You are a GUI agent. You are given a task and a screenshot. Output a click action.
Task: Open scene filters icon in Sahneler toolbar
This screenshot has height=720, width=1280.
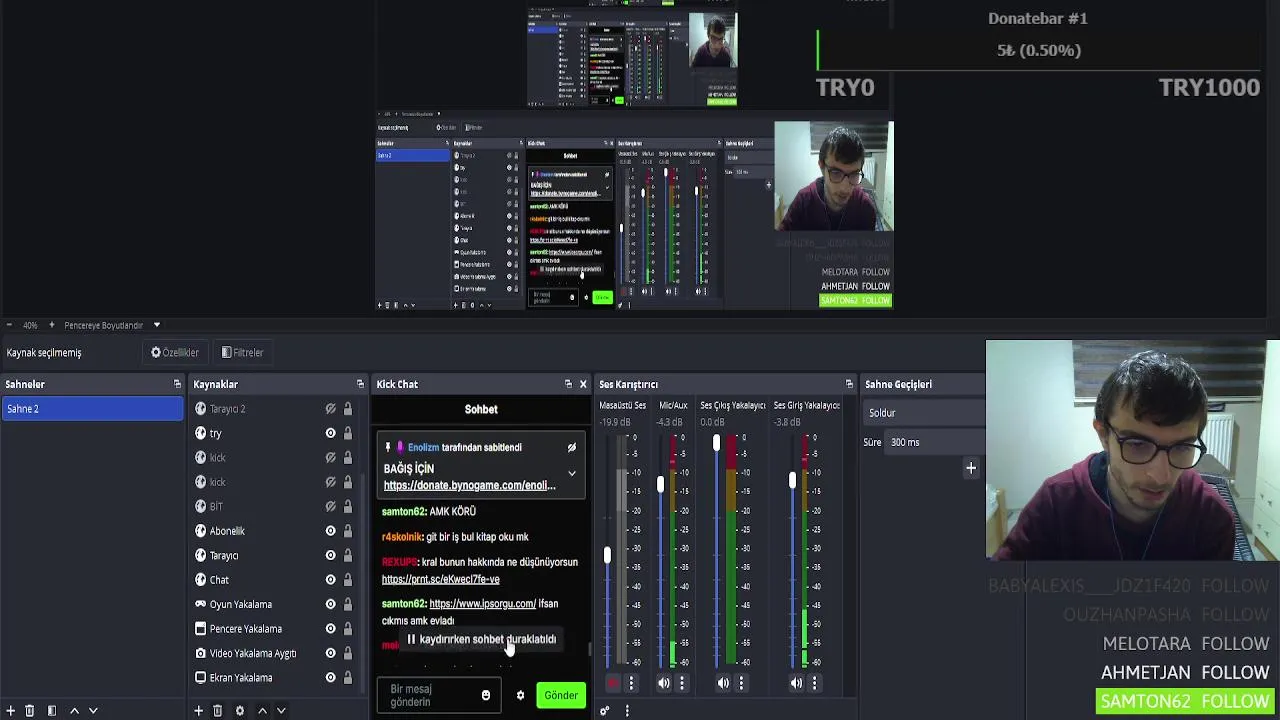[x=51, y=710]
